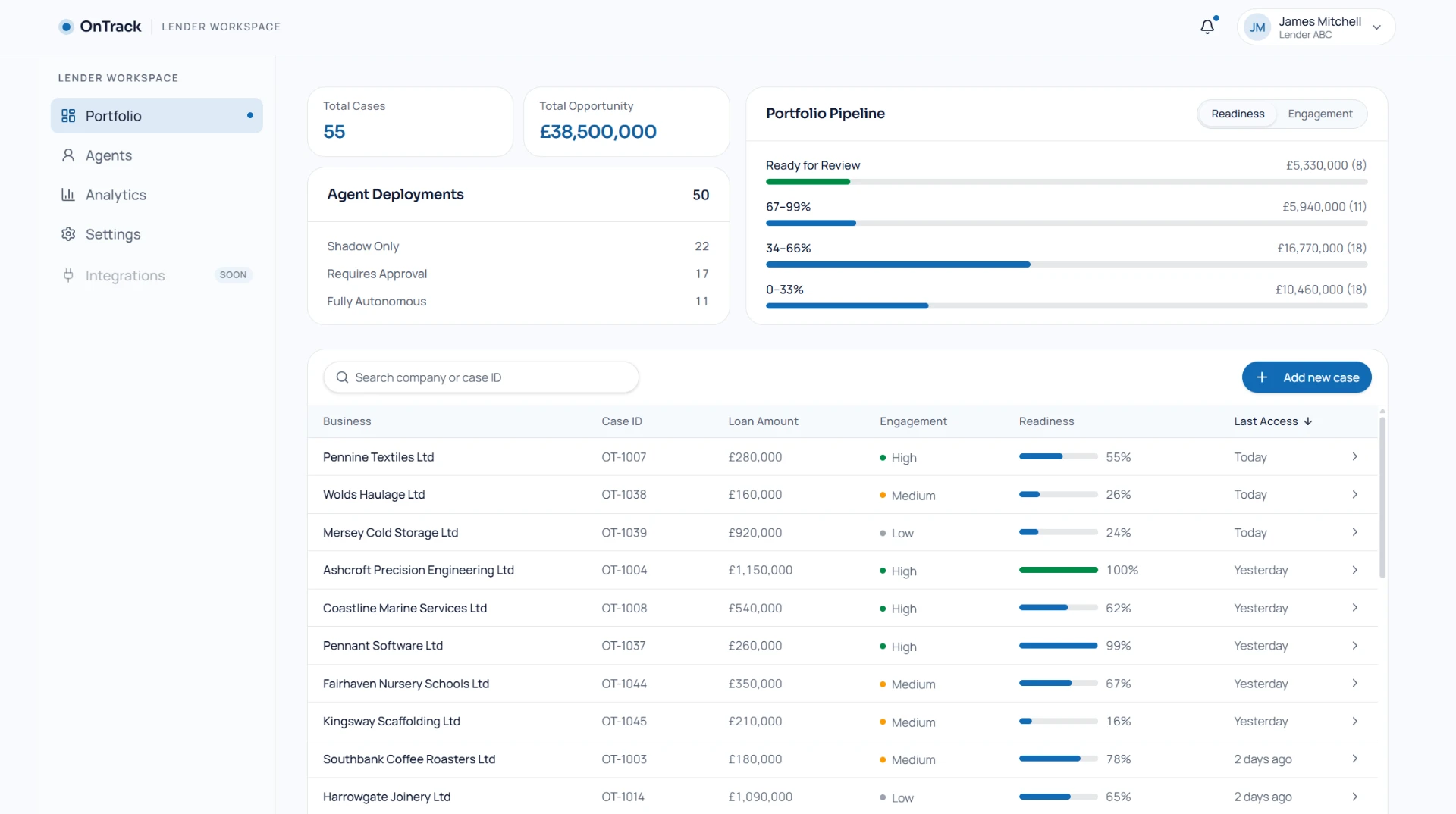
Task: Open Mersey Cold Storage Ltd row chevron
Action: pos(1354,532)
